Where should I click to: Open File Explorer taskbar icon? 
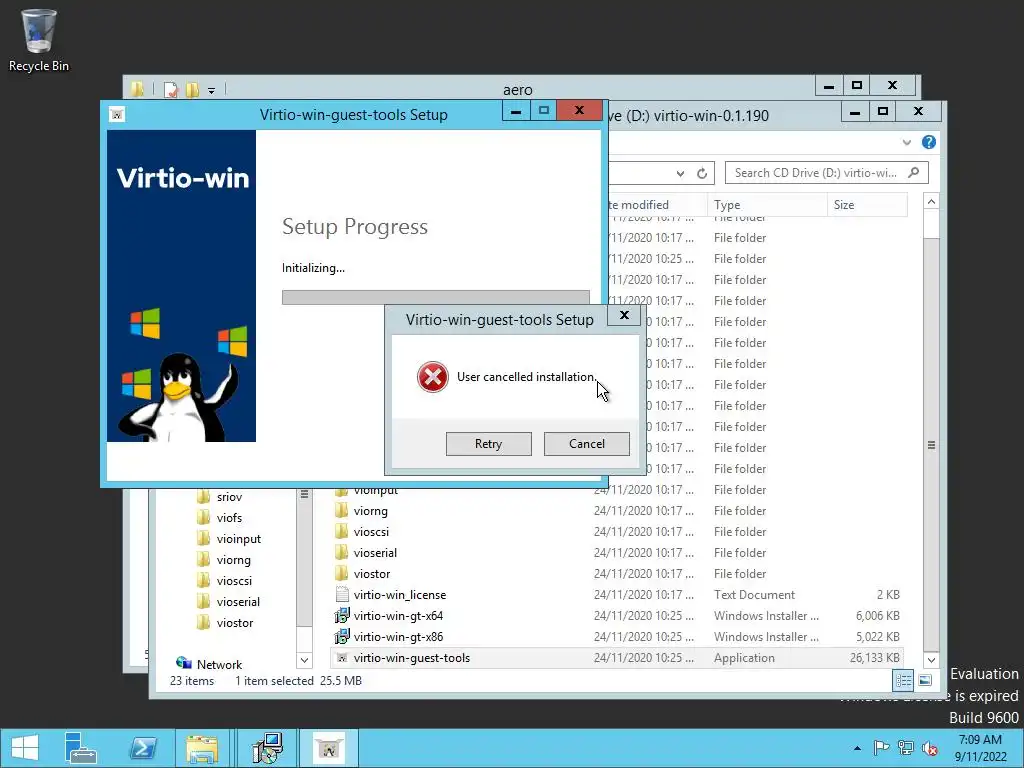(x=202, y=748)
